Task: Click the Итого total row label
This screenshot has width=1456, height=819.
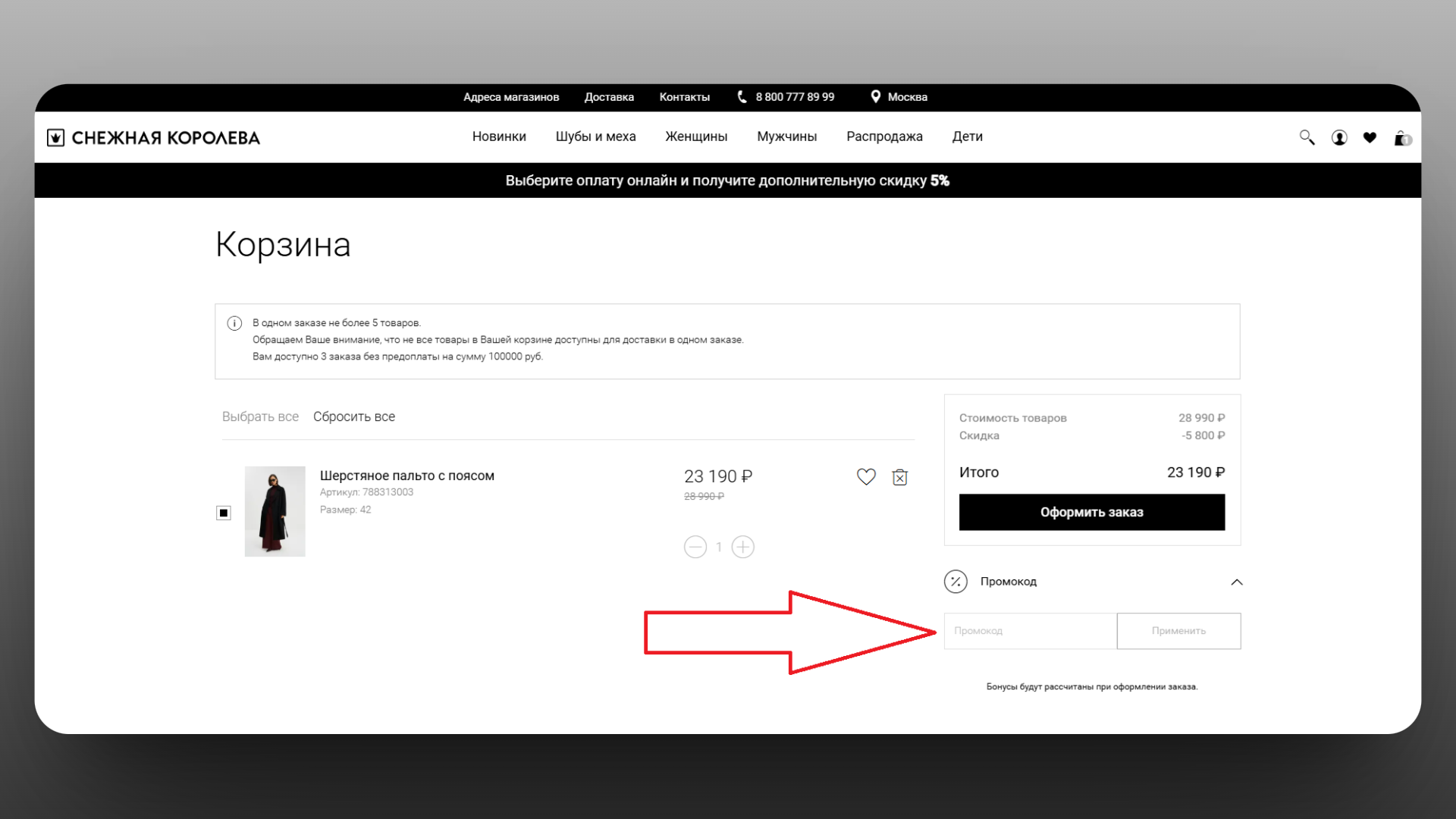Action: pos(979,472)
